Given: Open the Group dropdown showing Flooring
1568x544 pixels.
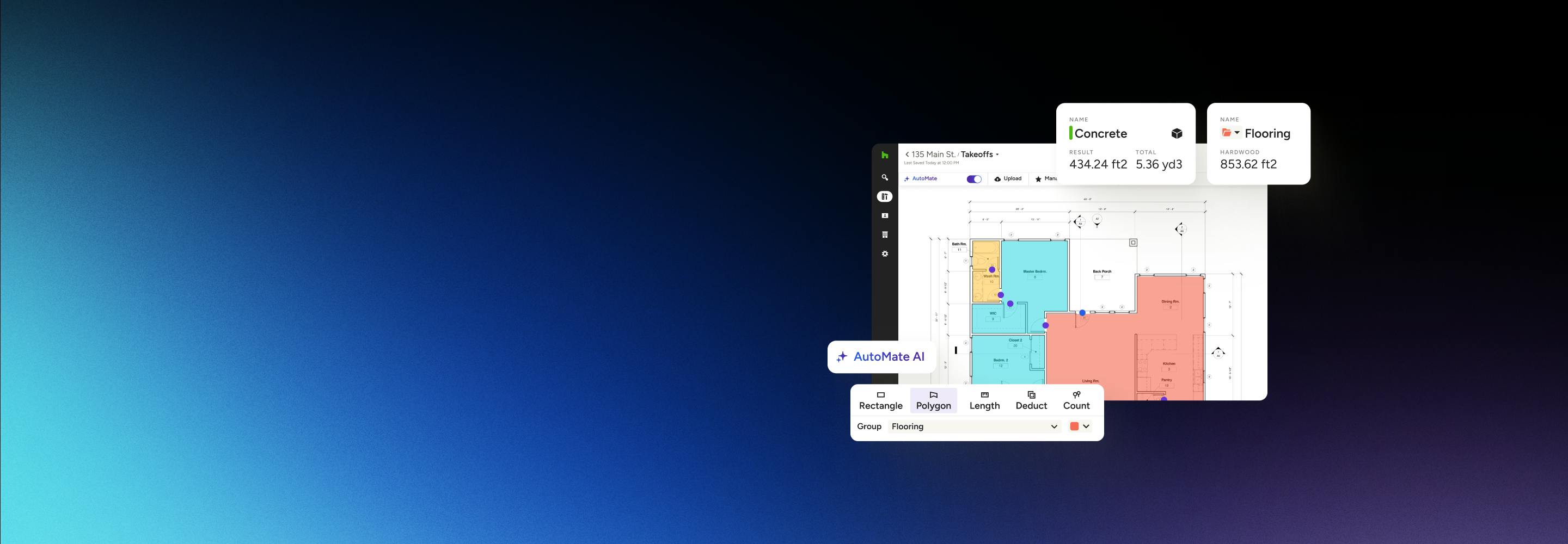Looking at the screenshot, I should pyautogui.click(x=974, y=426).
